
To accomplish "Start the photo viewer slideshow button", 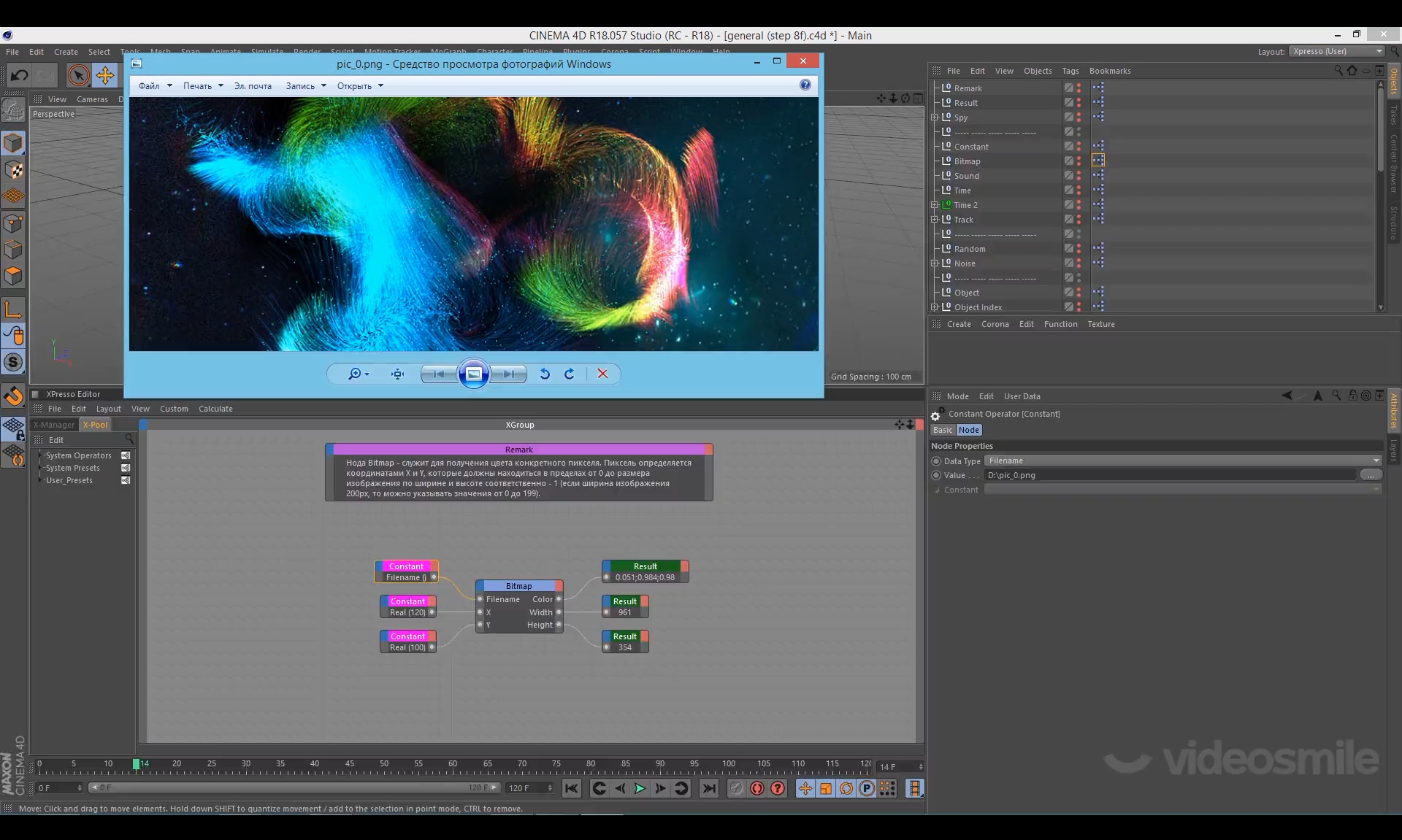I will pyautogui.click(x=473, y=374).
